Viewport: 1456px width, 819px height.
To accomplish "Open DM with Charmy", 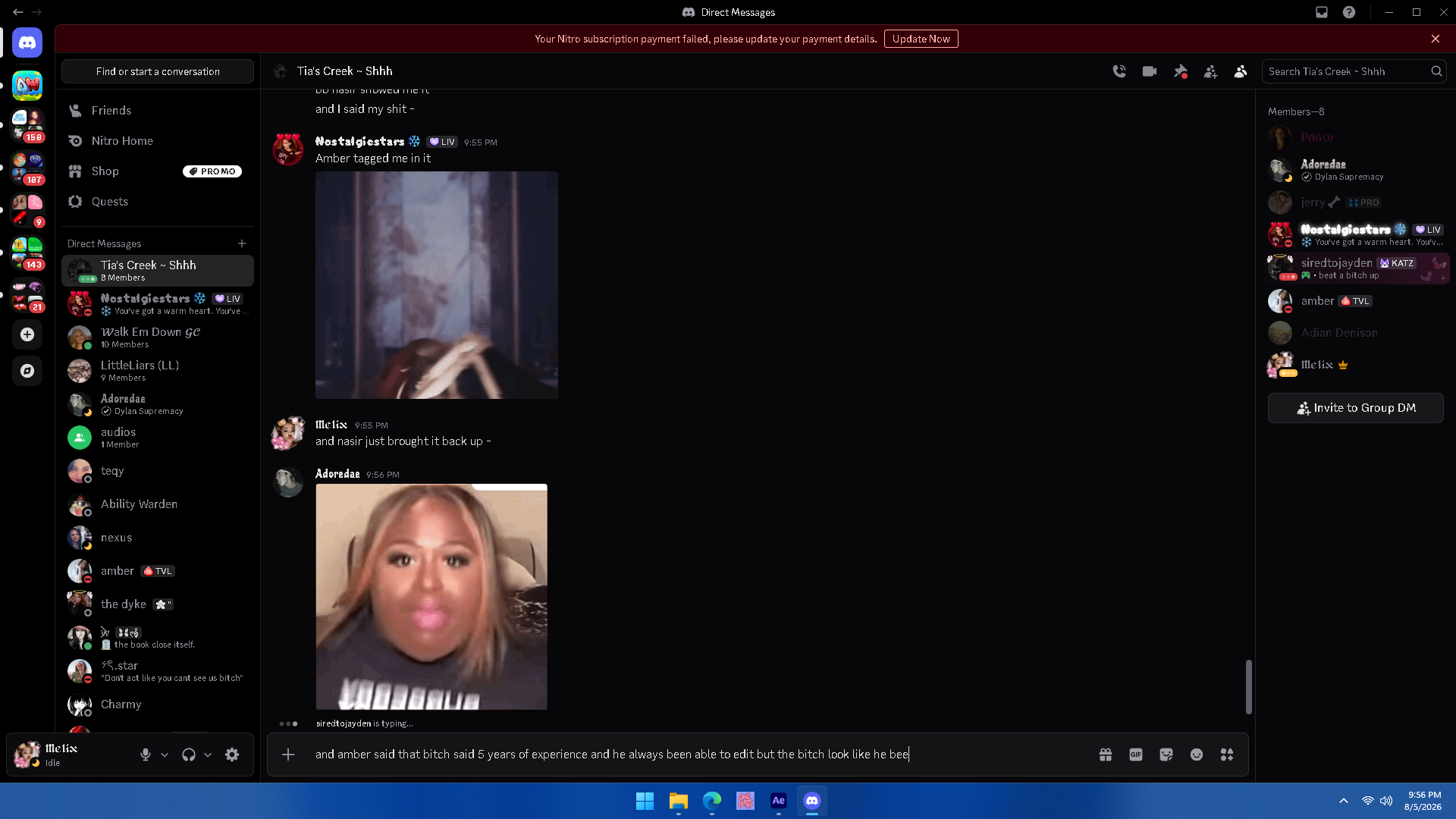I will (158, 704).
